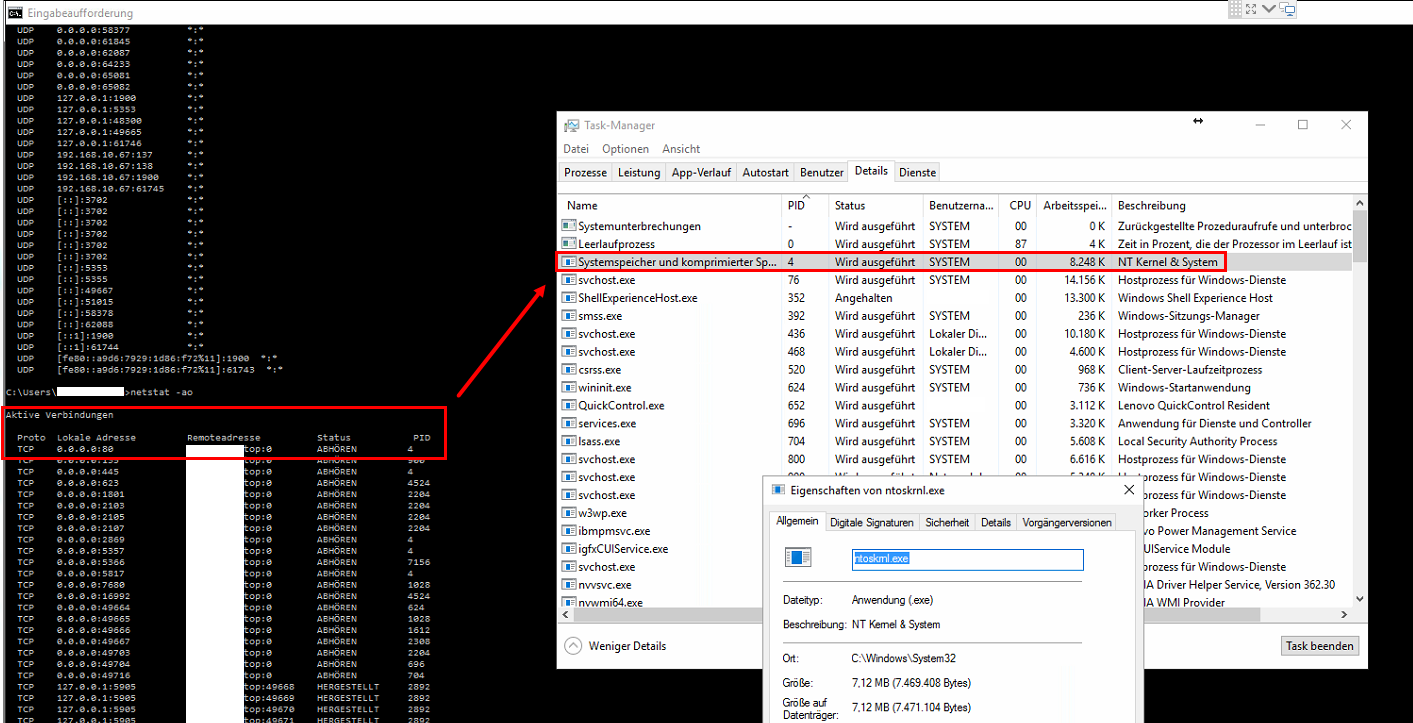Click the ntoskrnl.exe filename text field

click(965, 559)
